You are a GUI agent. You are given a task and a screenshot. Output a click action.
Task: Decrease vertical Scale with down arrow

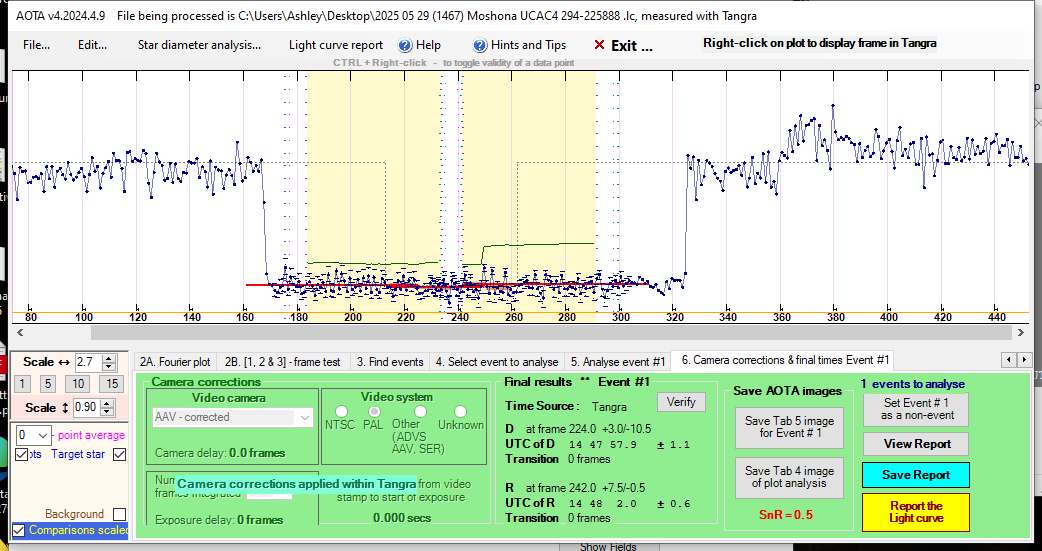104,412
